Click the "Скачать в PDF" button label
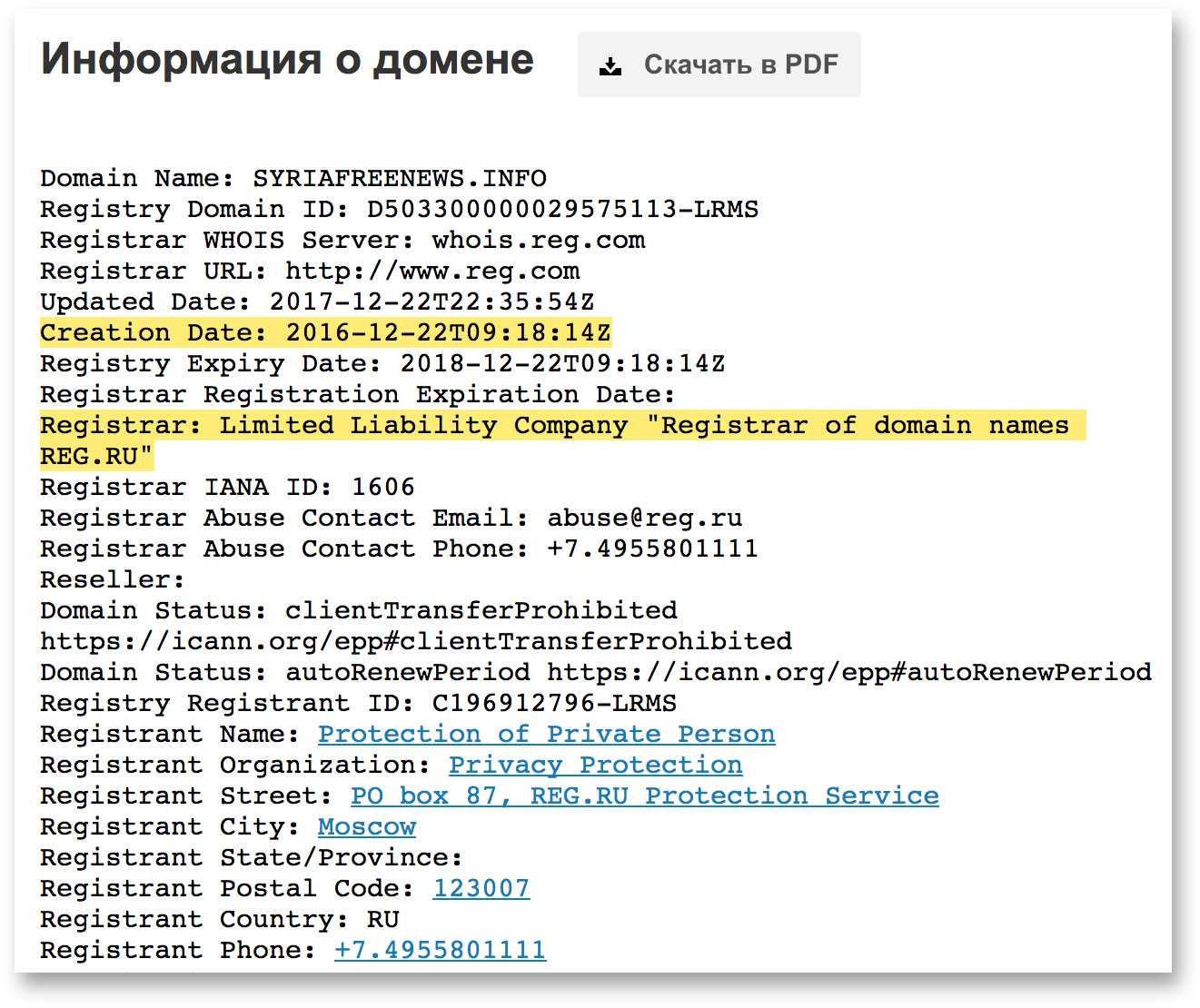The height and width of the screenshot is (1008, 1200). coord(741,64)
